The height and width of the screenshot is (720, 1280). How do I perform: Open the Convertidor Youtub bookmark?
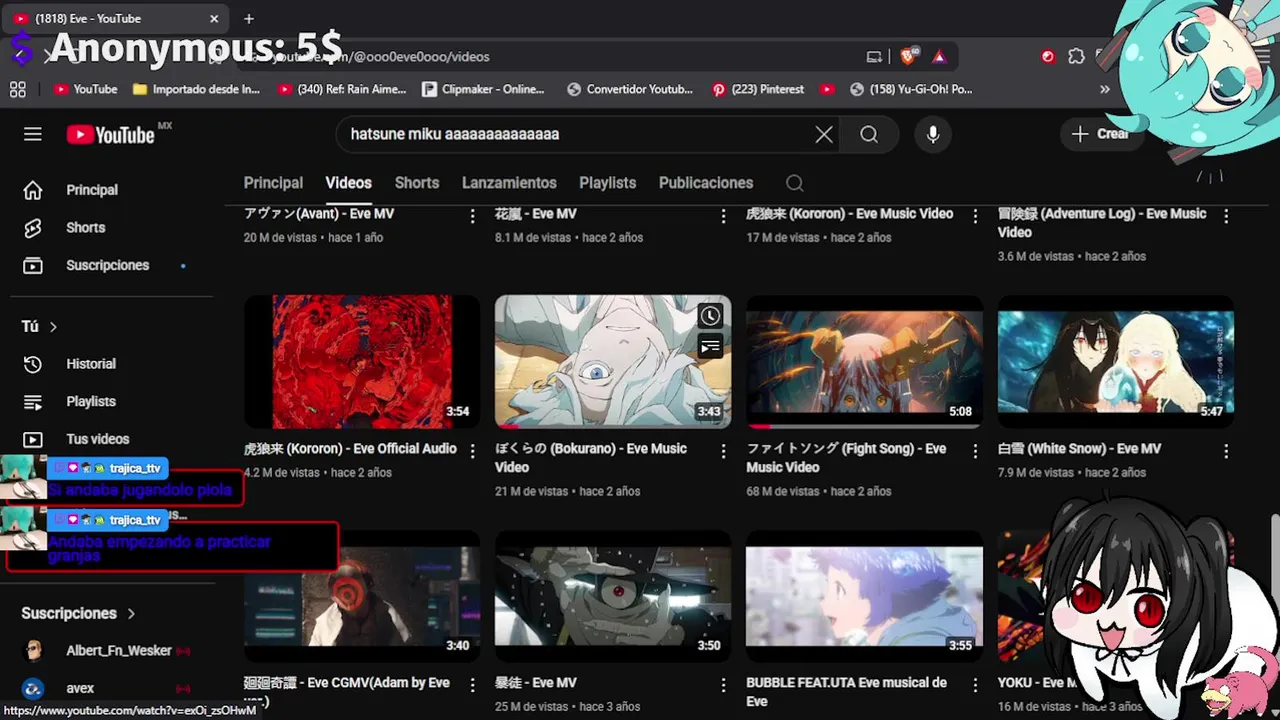(x=630, y=89)
